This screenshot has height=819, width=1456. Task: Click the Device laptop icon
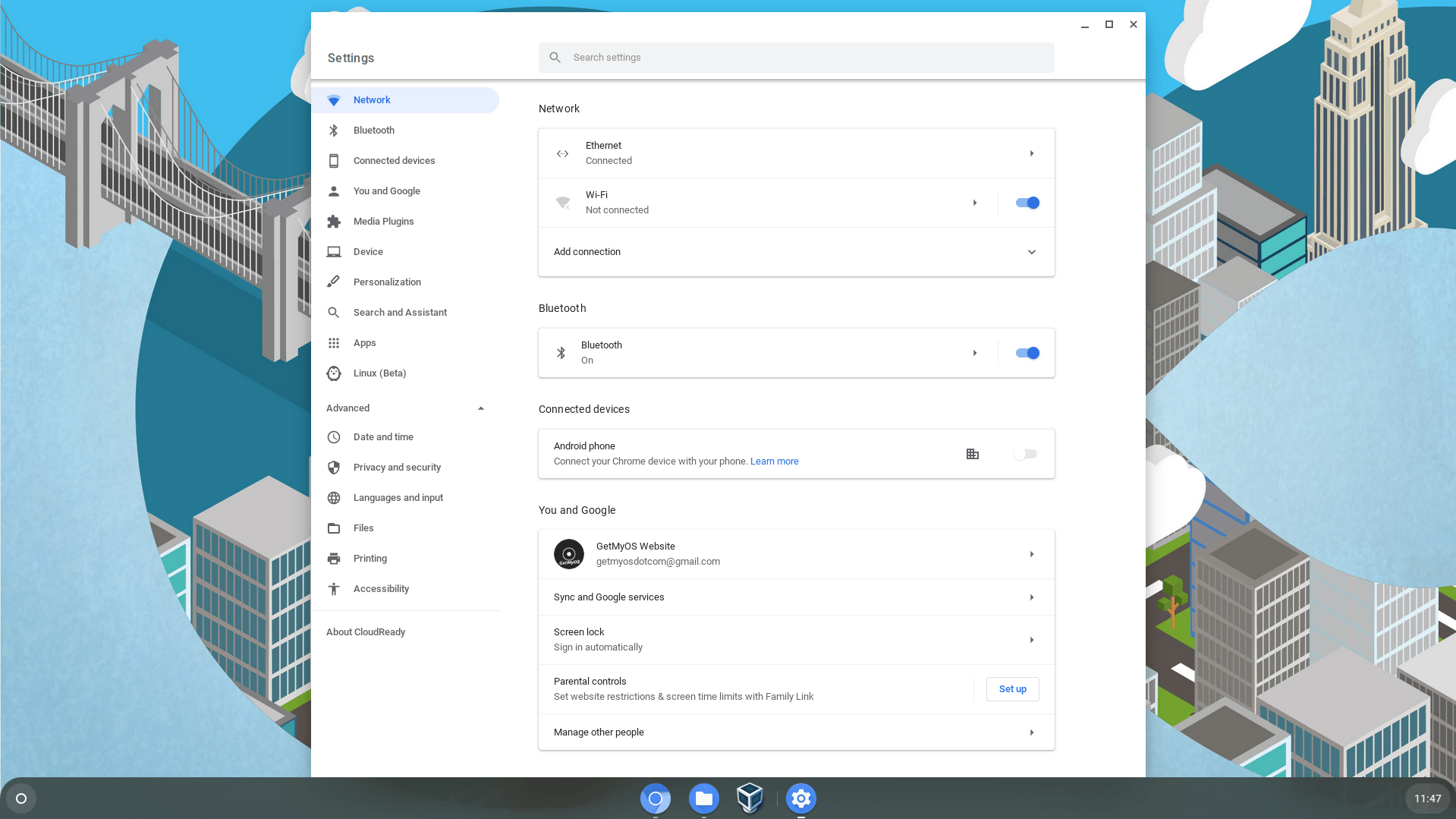pyautogui.click(x=334, y=252)
